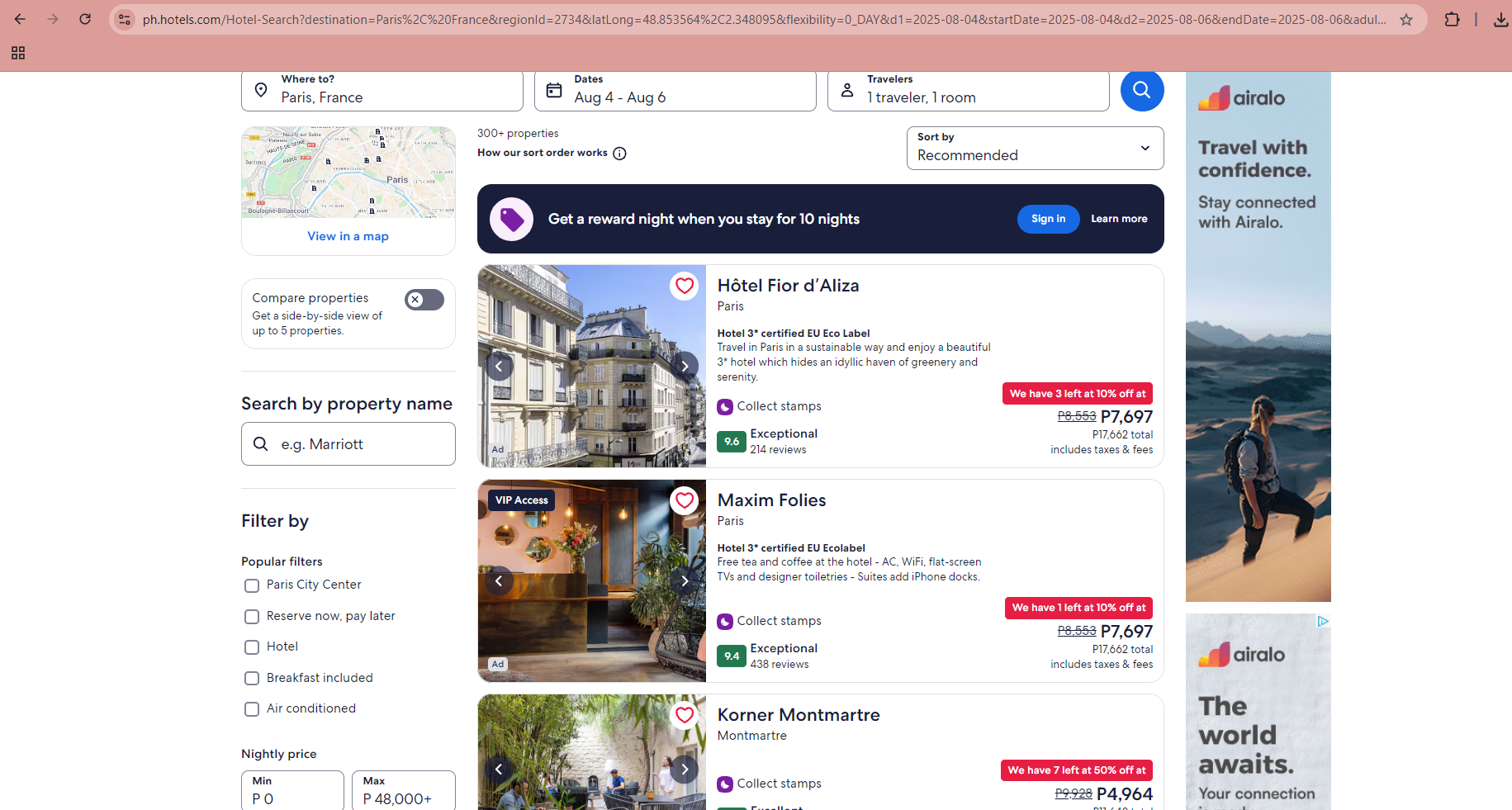Image resolution: width=1512 pixels, height=810 pixels.
Task: Save Hôtel Fior d'Aliza to favorites heart
Action: click(685, 286)
